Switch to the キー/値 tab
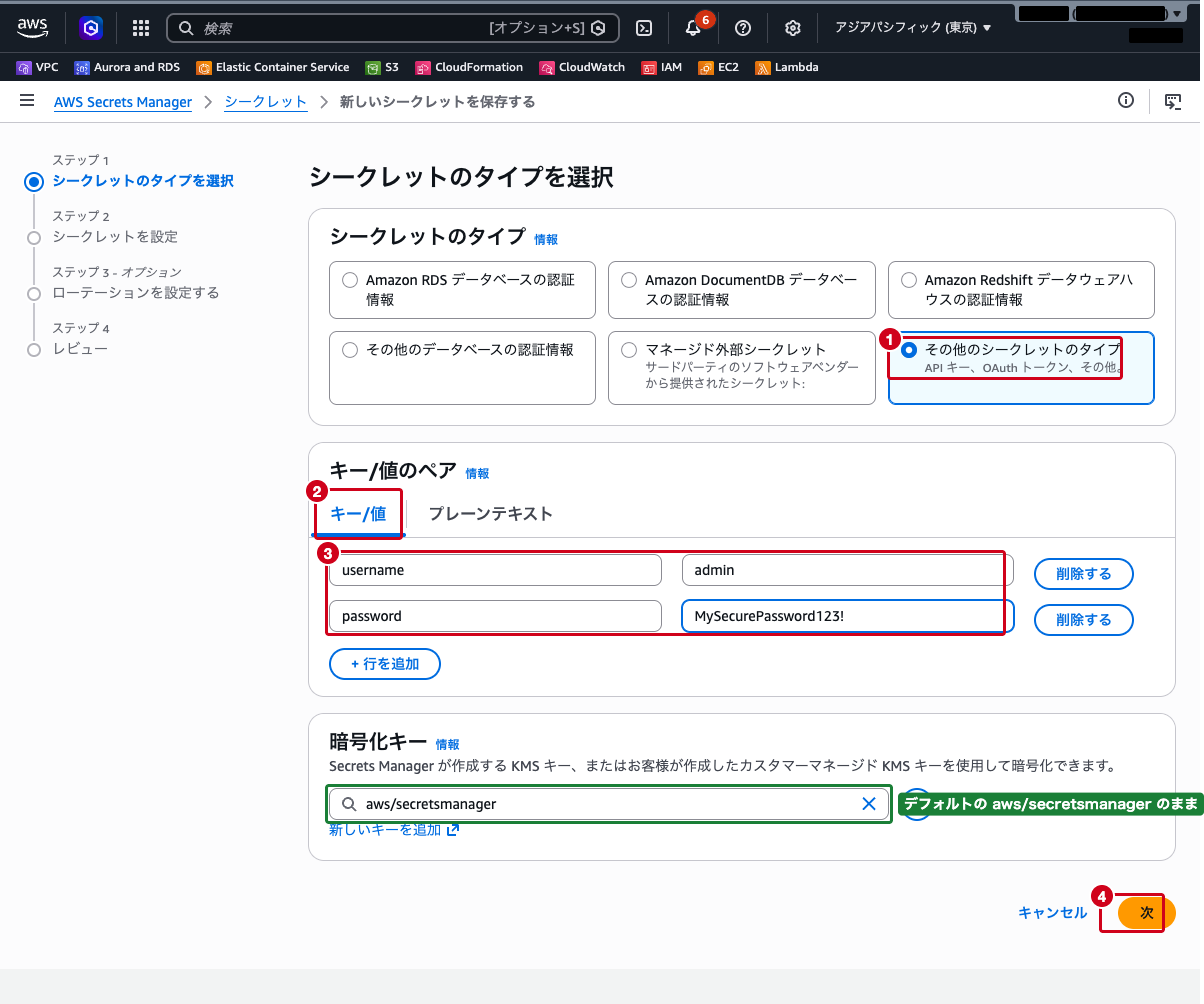Viewport: 1204px width, 1004px height. [x=358, y=514]
